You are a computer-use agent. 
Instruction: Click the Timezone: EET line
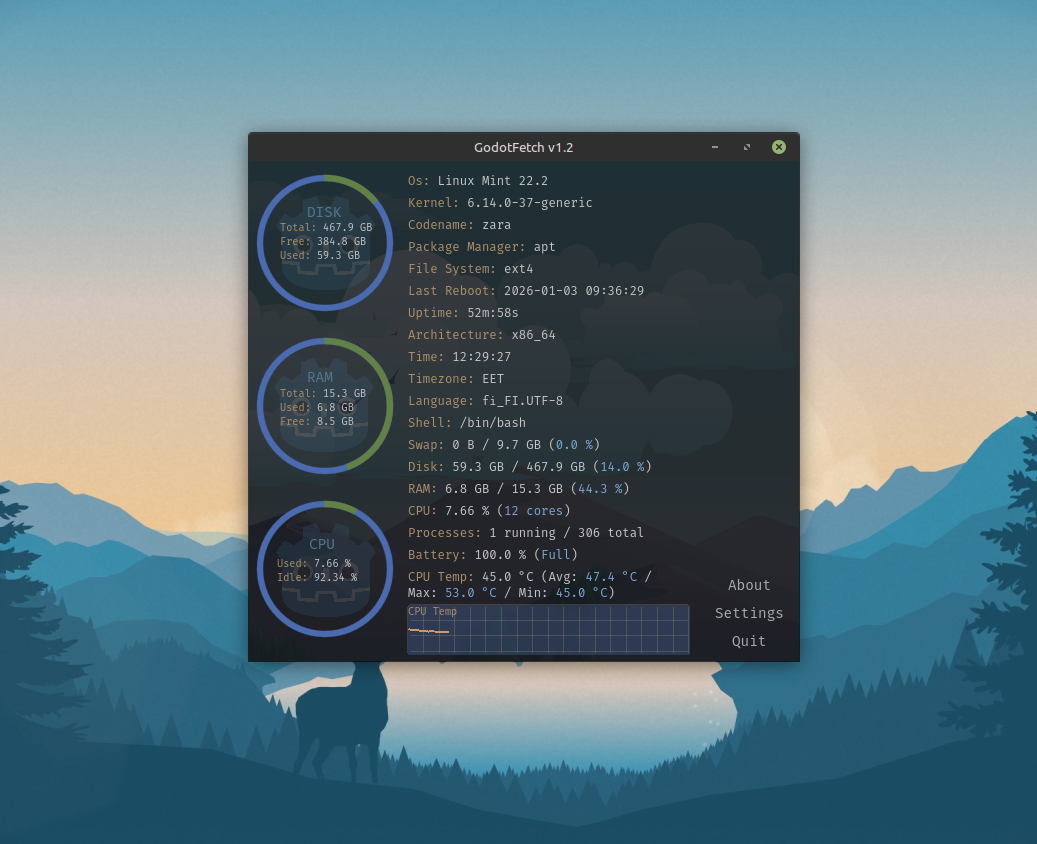tap(456, 378)
